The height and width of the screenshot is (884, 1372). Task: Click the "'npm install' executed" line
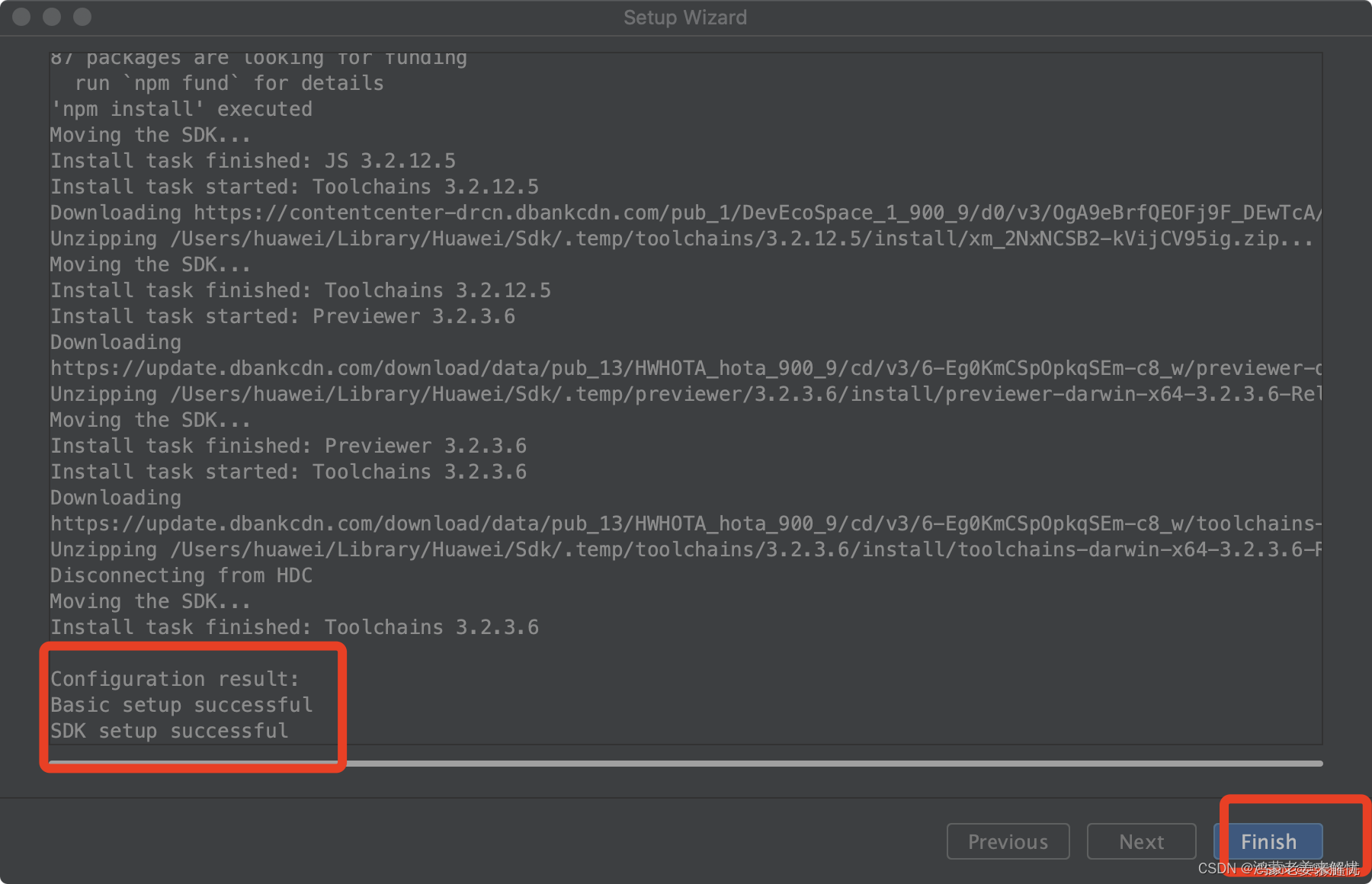(181, 109)
